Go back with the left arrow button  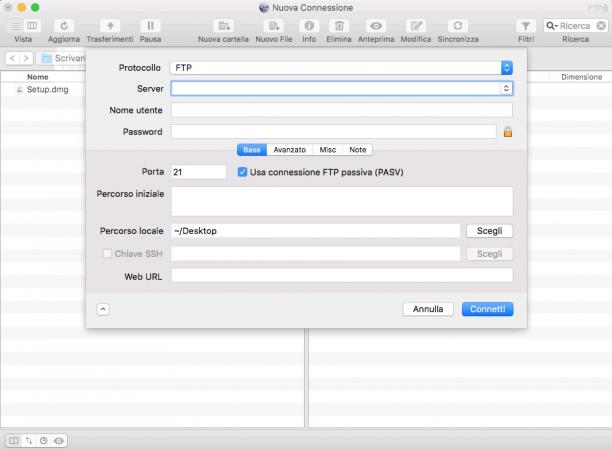(x=12, y=58)
